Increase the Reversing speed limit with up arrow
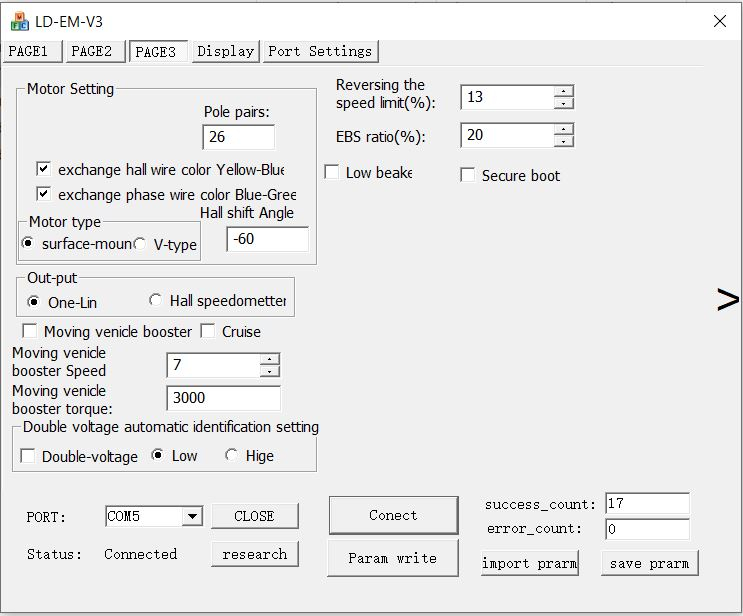743x616 pixels. click(x=564, y=91)
